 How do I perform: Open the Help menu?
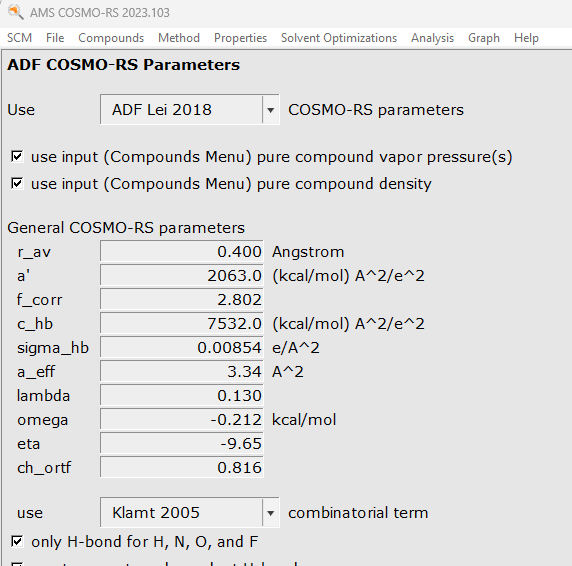click(526, 38)
